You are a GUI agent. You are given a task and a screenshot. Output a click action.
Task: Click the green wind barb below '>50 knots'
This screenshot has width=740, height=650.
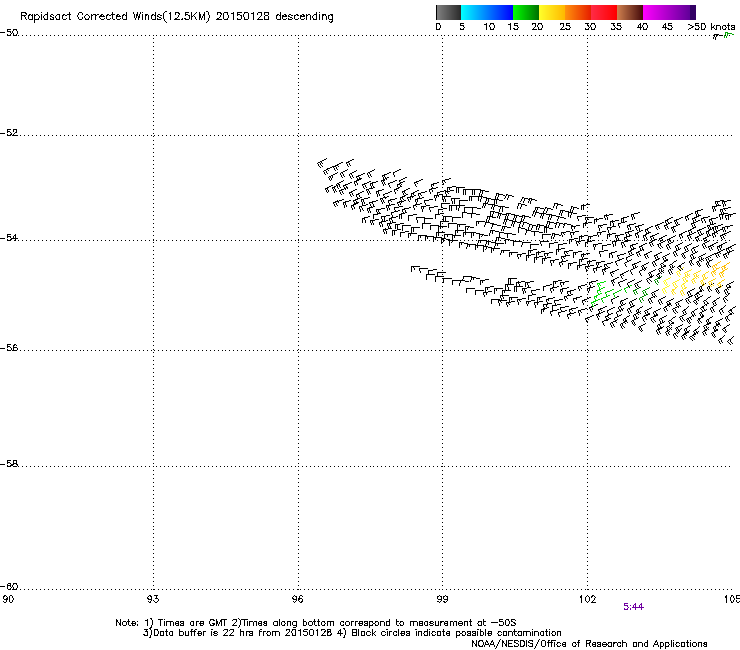(729, 35)
